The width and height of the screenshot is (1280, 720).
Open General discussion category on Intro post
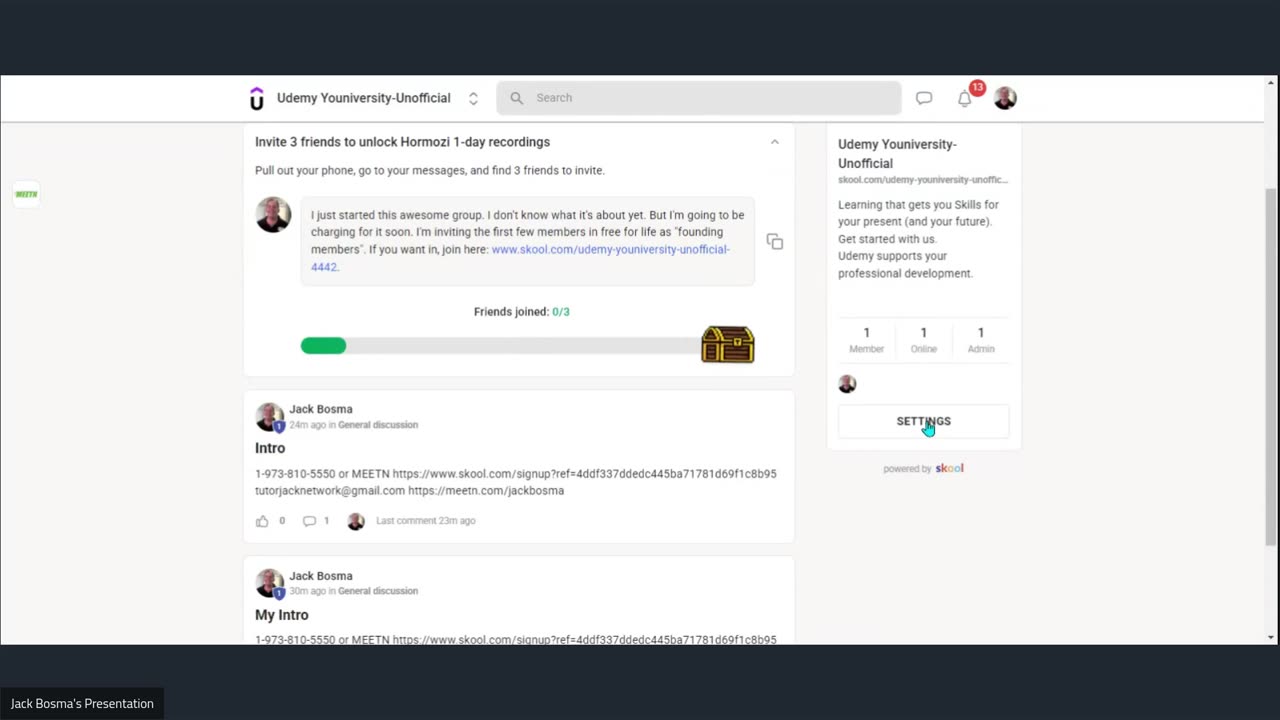[x=378, y=425]
